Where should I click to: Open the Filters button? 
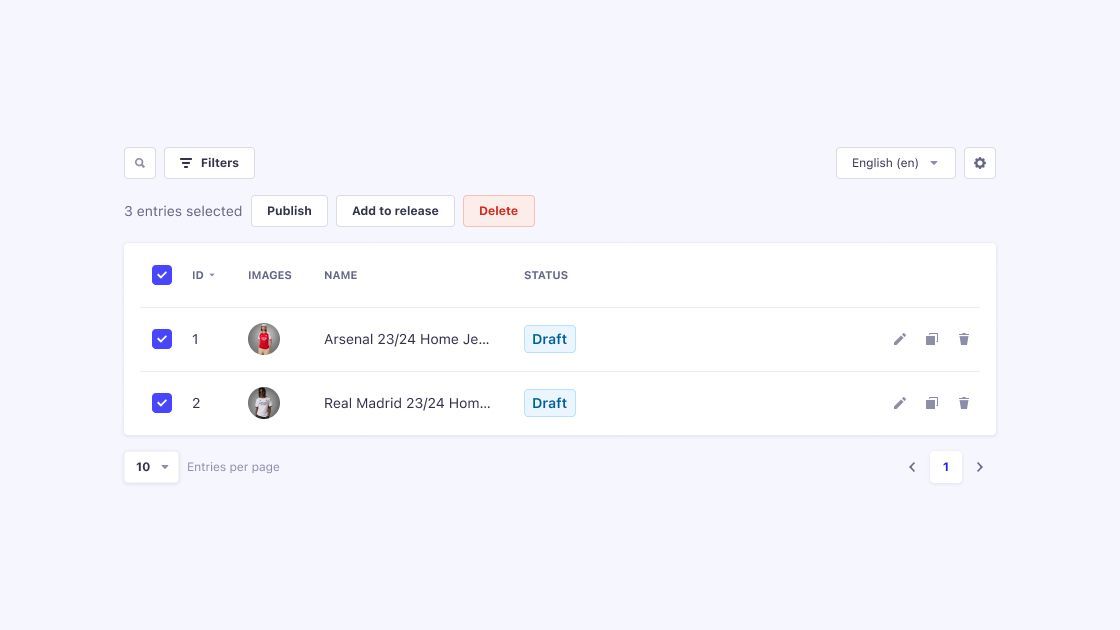point(209,163)
